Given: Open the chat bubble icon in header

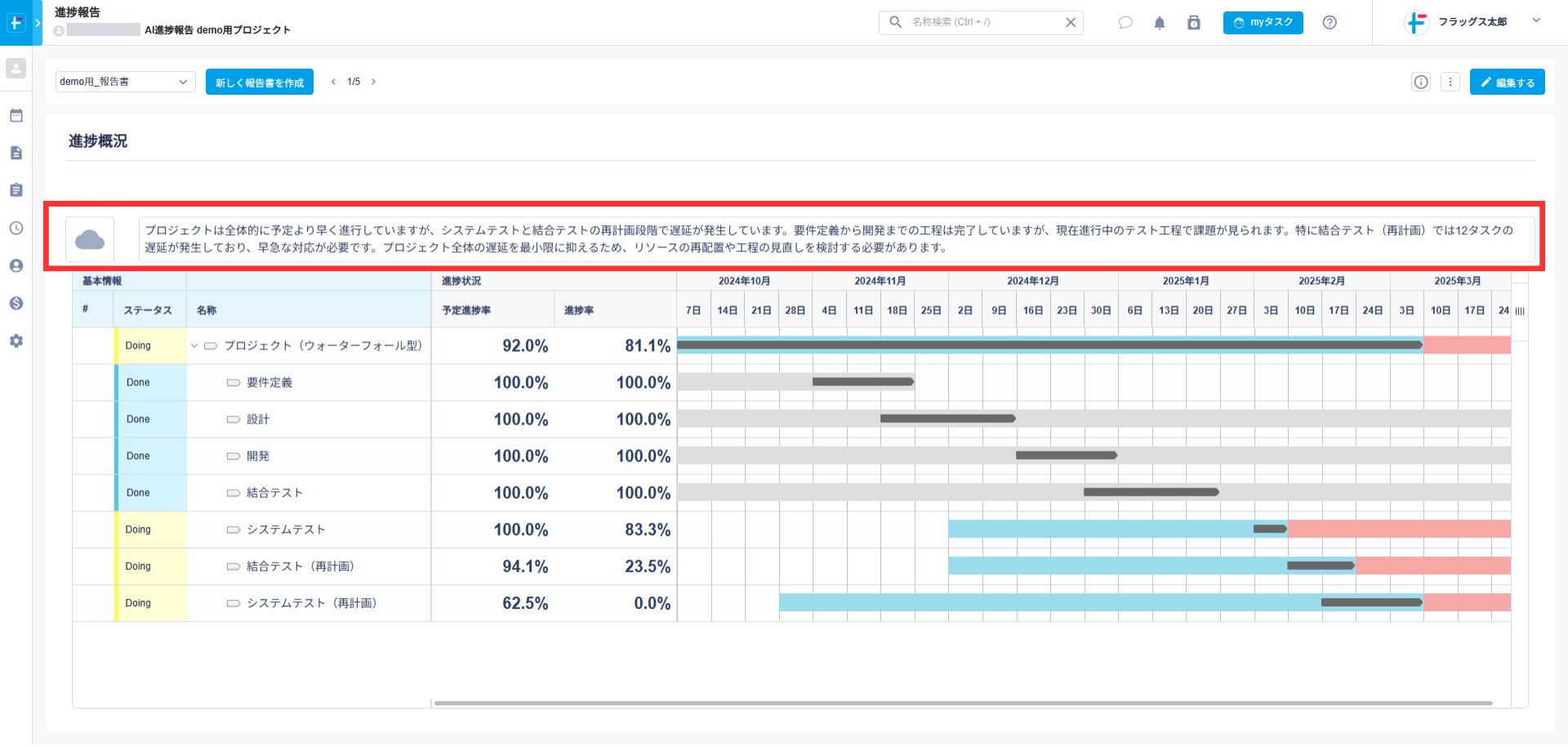Looking at the screenshot, I should click(1125, 23).
